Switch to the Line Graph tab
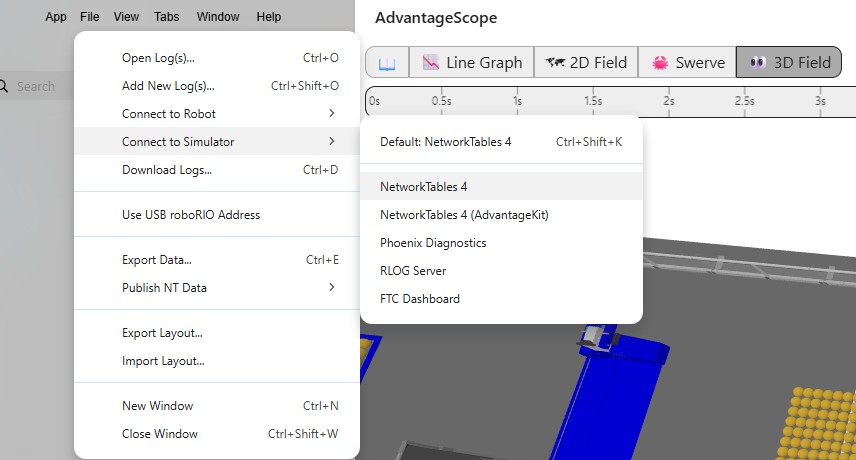Screen dimensions: 856x460 pos(472,63)
